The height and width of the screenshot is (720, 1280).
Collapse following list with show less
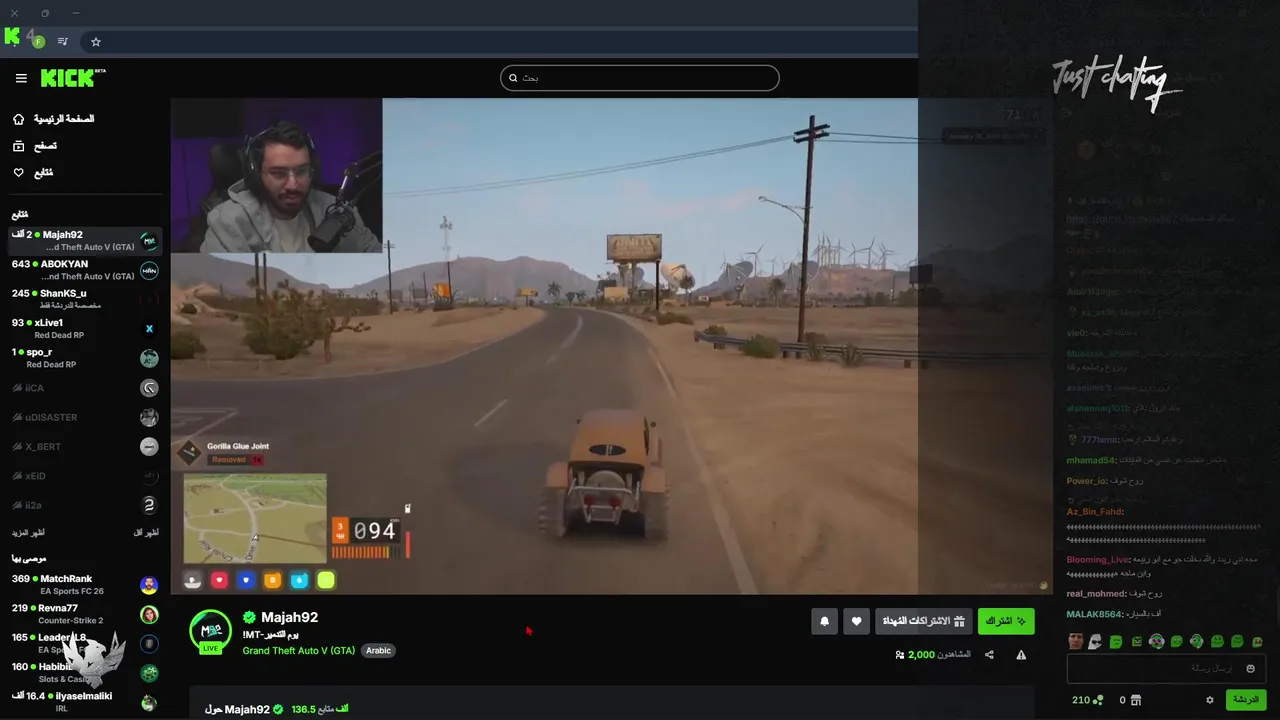pyautogui.click(x=146, y=533)
